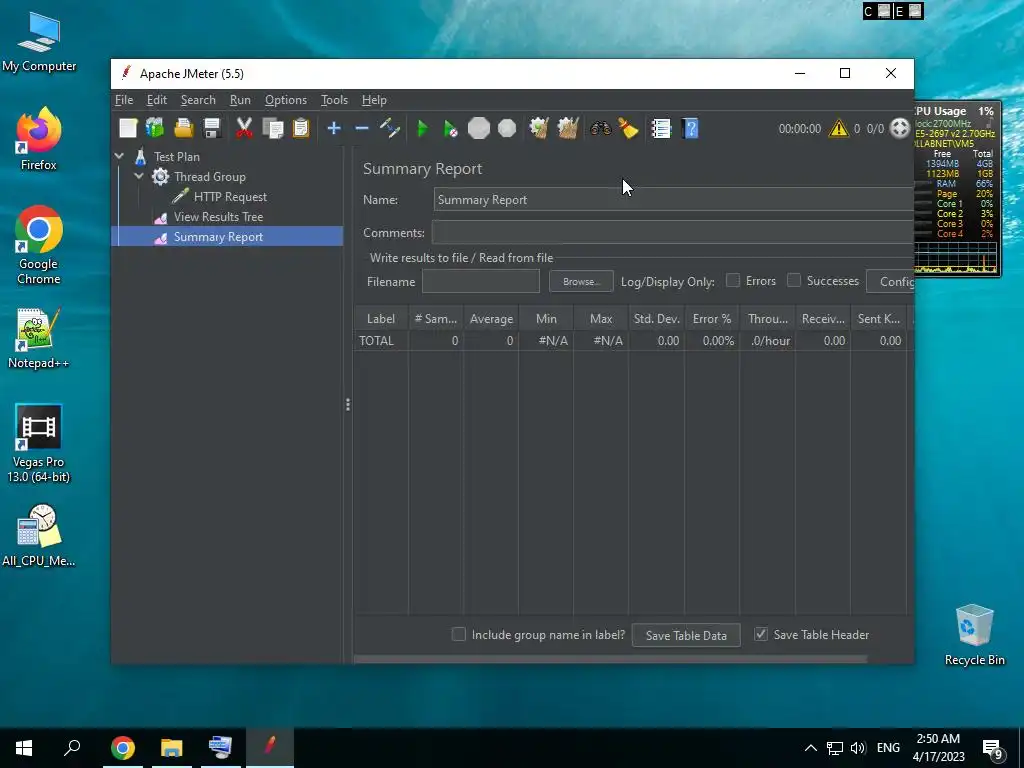Select View Results Tree node
This screenshot has height=768, width=1024.
pos(218,217)
